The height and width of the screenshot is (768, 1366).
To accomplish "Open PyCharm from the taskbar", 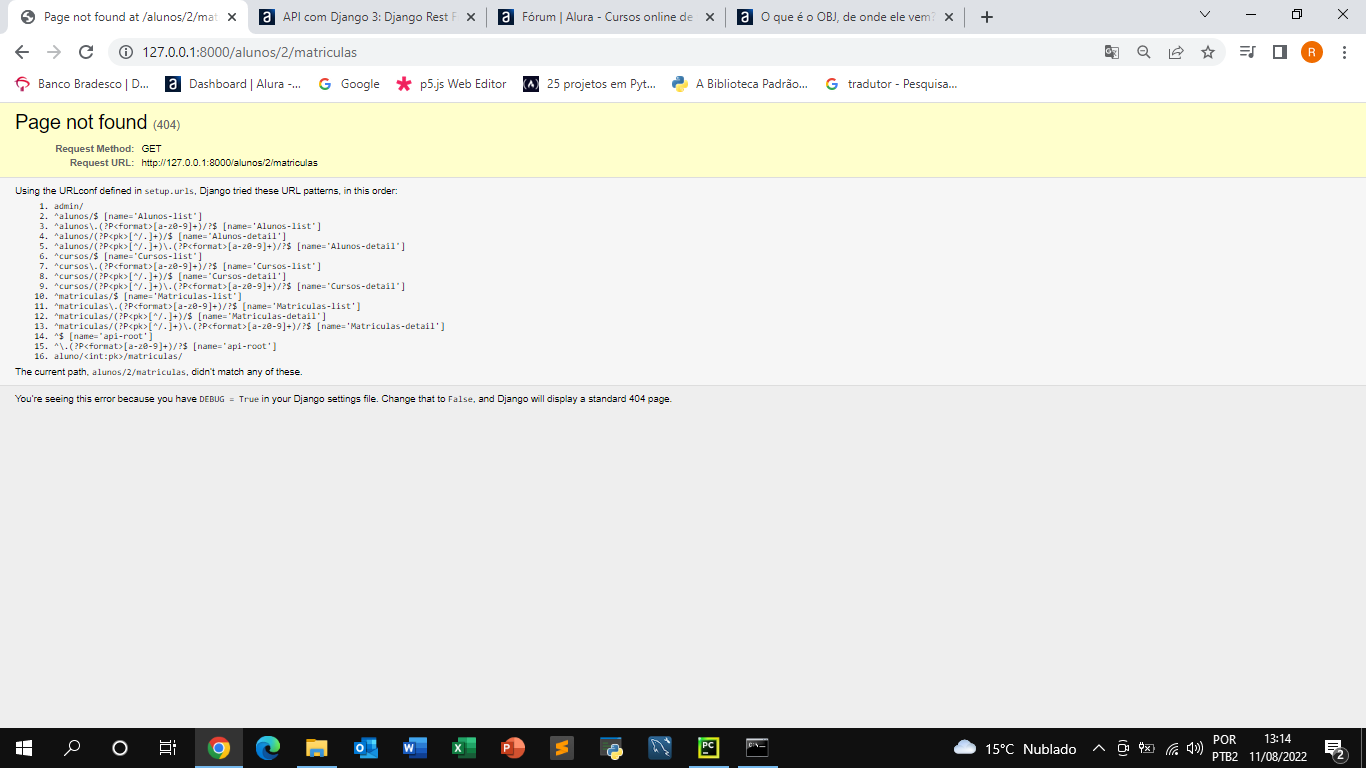I will (x=709, y=748).
